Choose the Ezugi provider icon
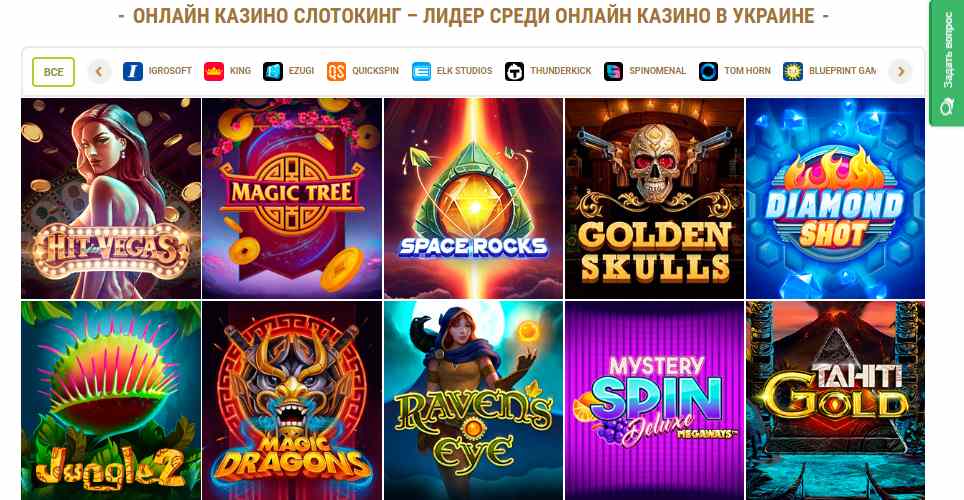 pos(273,71)
